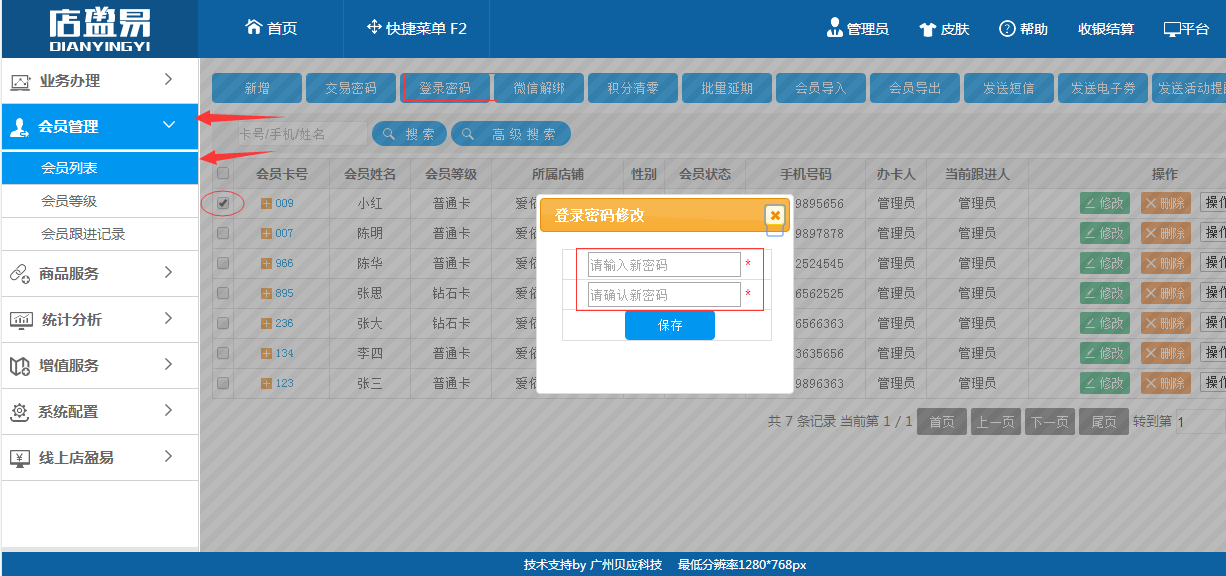The height and width of the screenshot is (576, 1226).
Task: Click 删除 X button for 小红
Action: point(1165,203)
